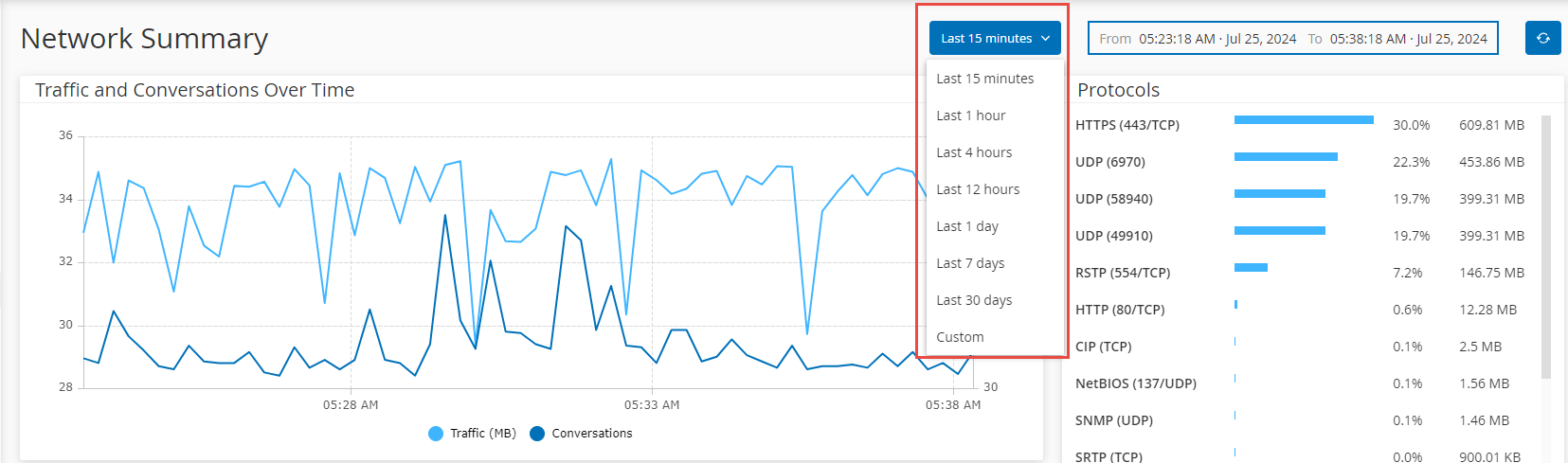The width and height of the screenshot is (1568, 463).
Task: Click the chevron arrow on time dropdown
Action: tap(1045, 39)
